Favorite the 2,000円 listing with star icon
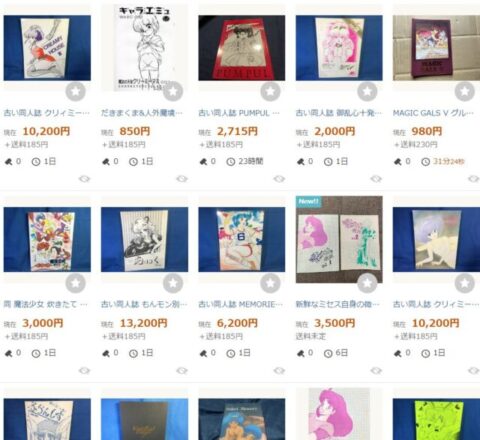Image resolution: width=480 pixels, height=440 pixels. (367, 91)
